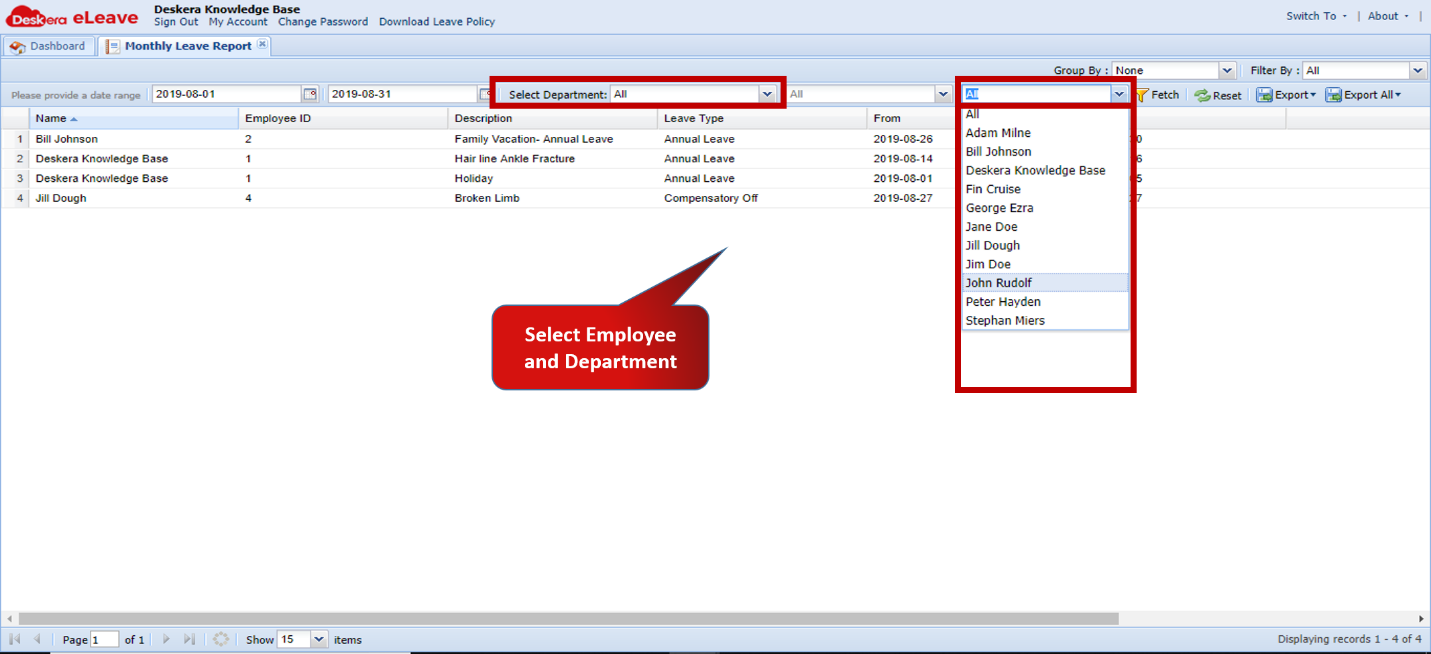
Task: Pick Jill Dough in employee dropdown list
Action: pyautogui.click(x=1045, y=246)
